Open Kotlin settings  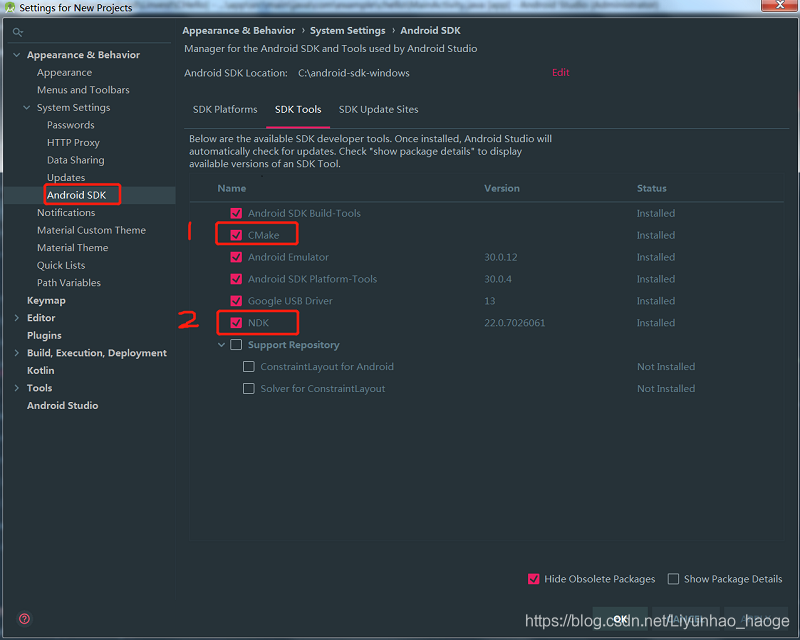pyautogui.click(x=40, y=371)
